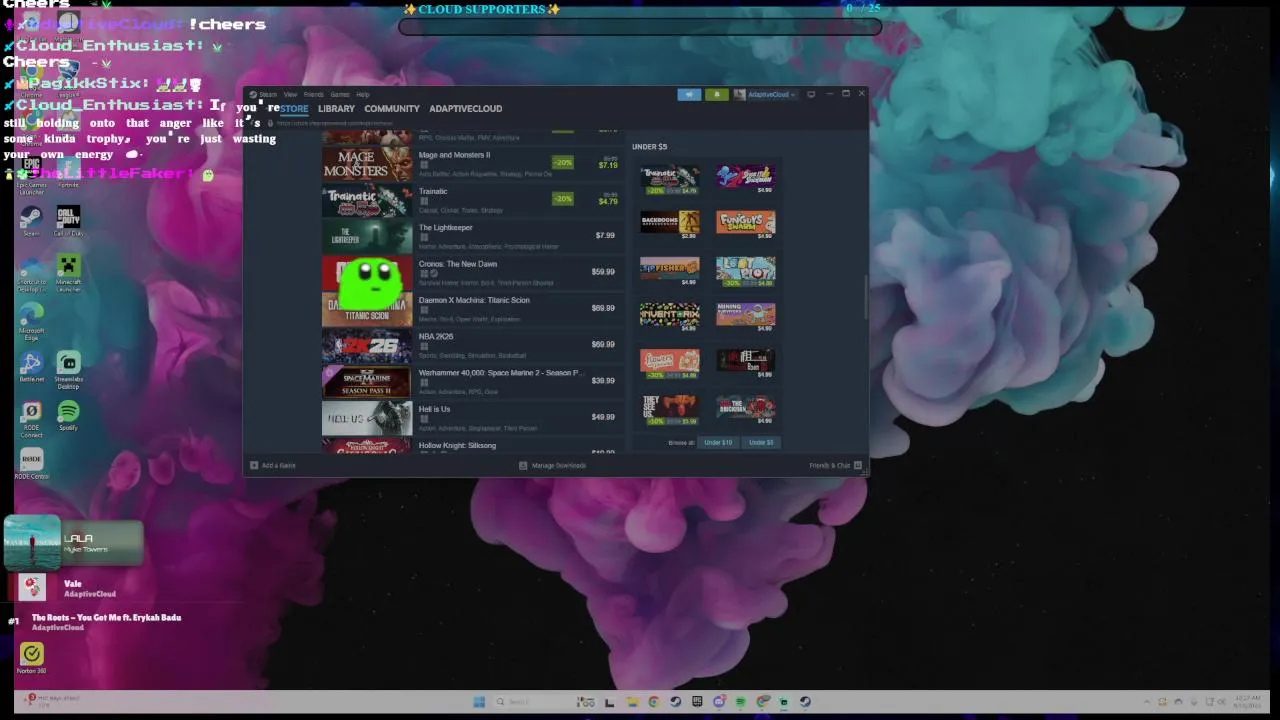Open the Friends menu in Steam
Viewport: 1280px width, 720px height.
tap(314, 94)
